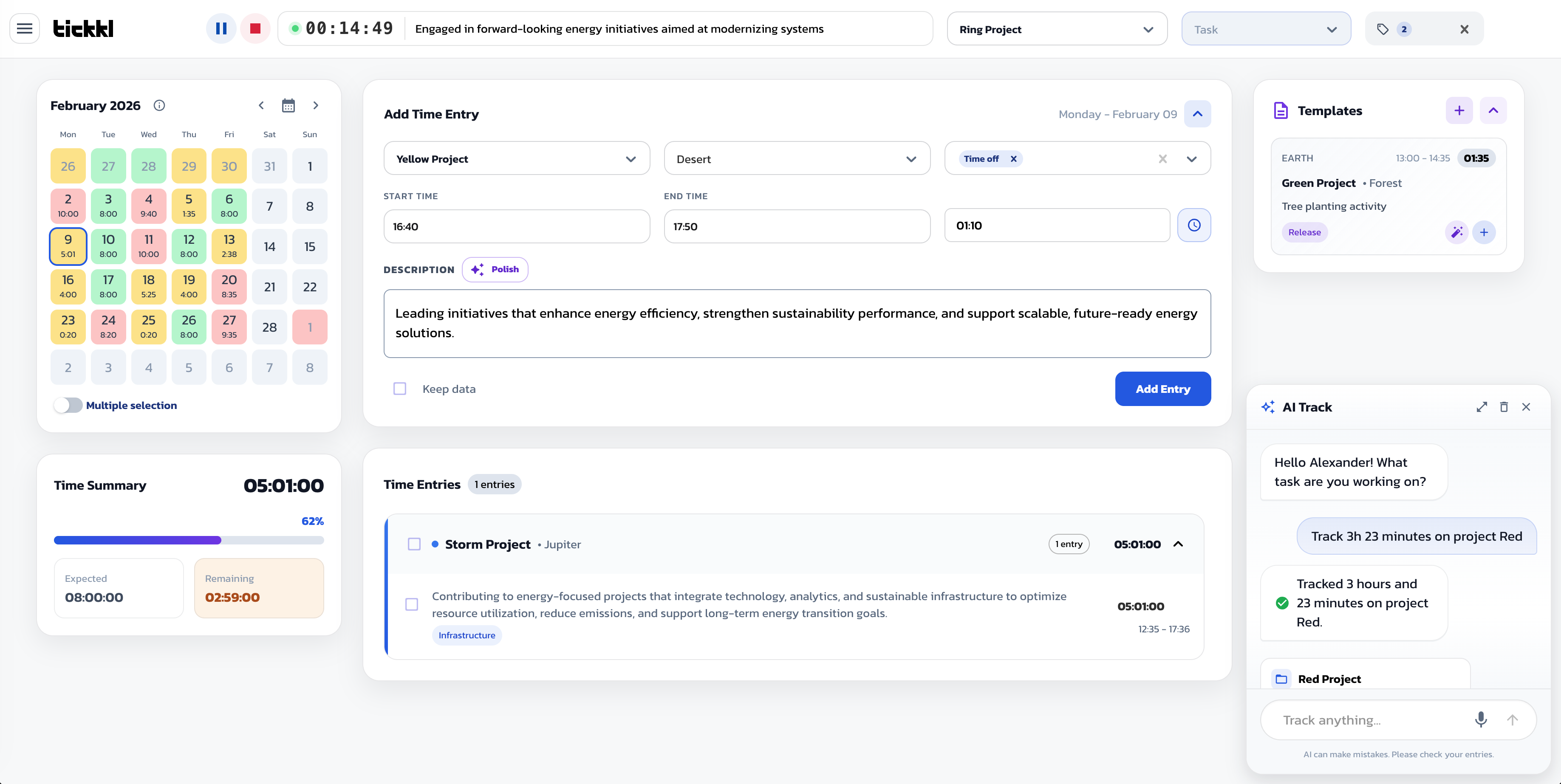Expand the tags dropdown arrow
1561x784 pixels.
click(x=1191, y=159)
